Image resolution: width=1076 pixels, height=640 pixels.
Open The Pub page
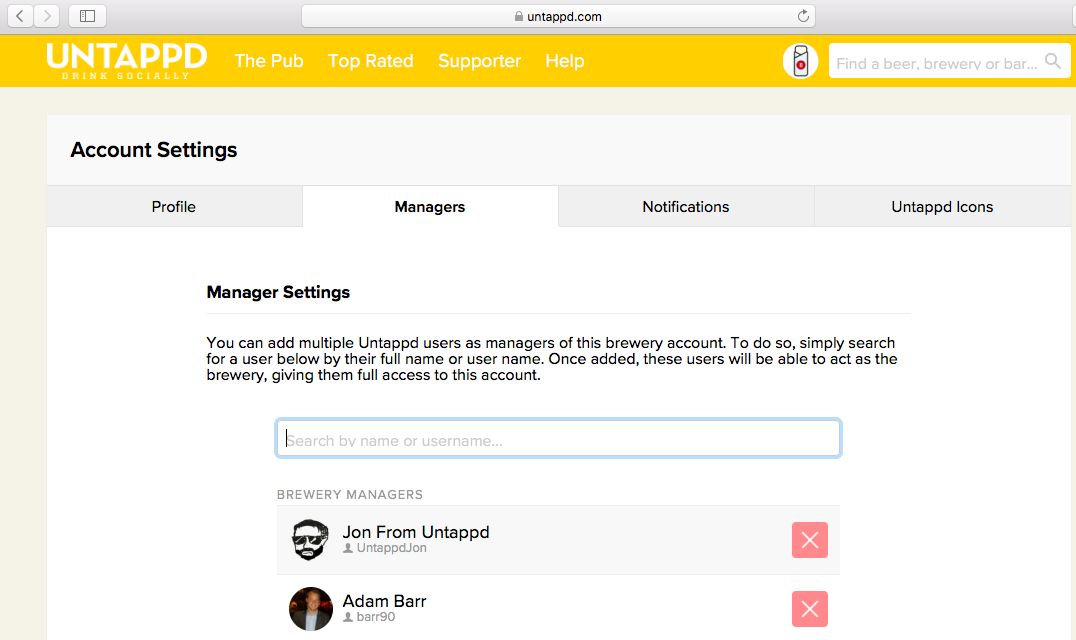coord(268,61)
